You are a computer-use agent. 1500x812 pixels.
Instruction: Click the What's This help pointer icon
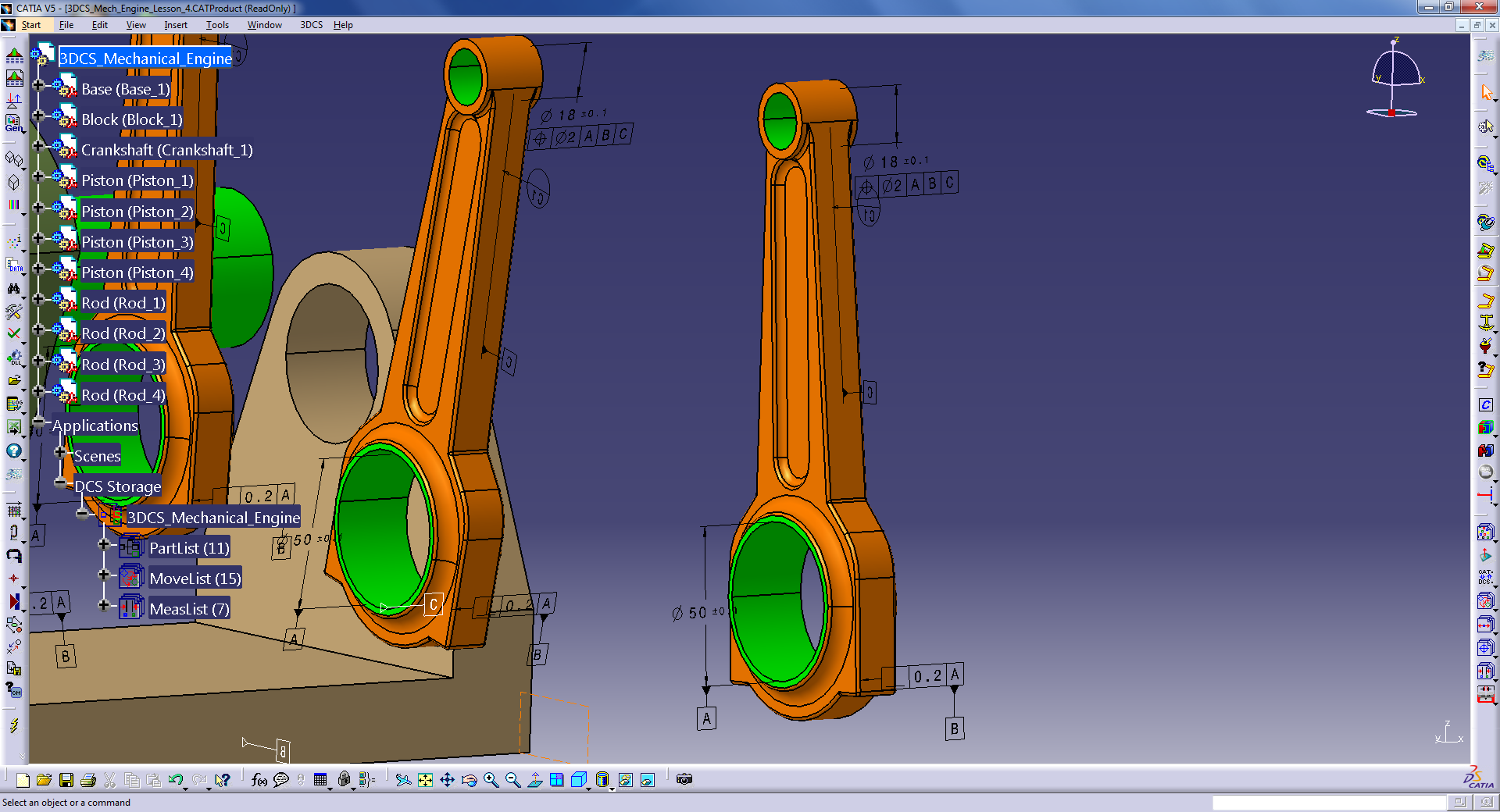pos(223,780)
